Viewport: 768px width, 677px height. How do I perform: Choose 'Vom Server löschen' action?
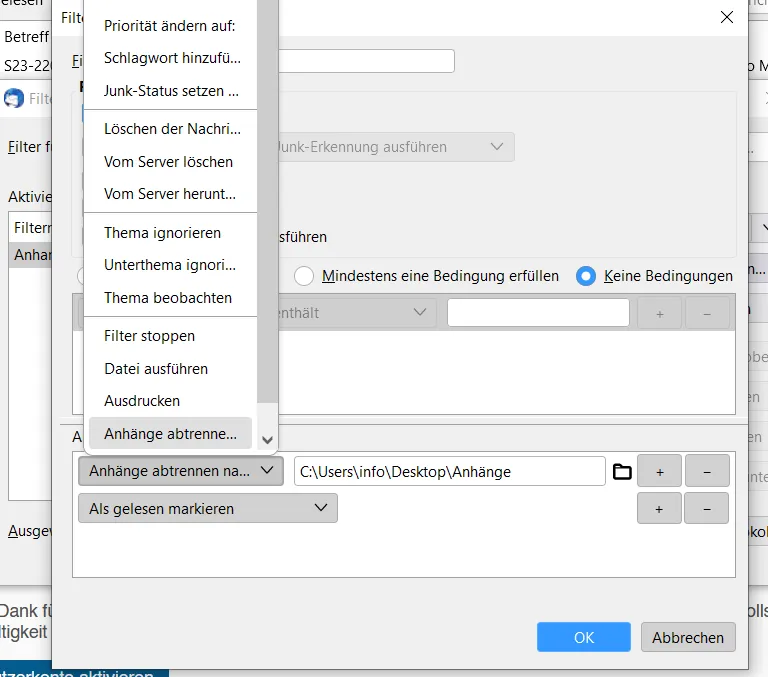168,162
